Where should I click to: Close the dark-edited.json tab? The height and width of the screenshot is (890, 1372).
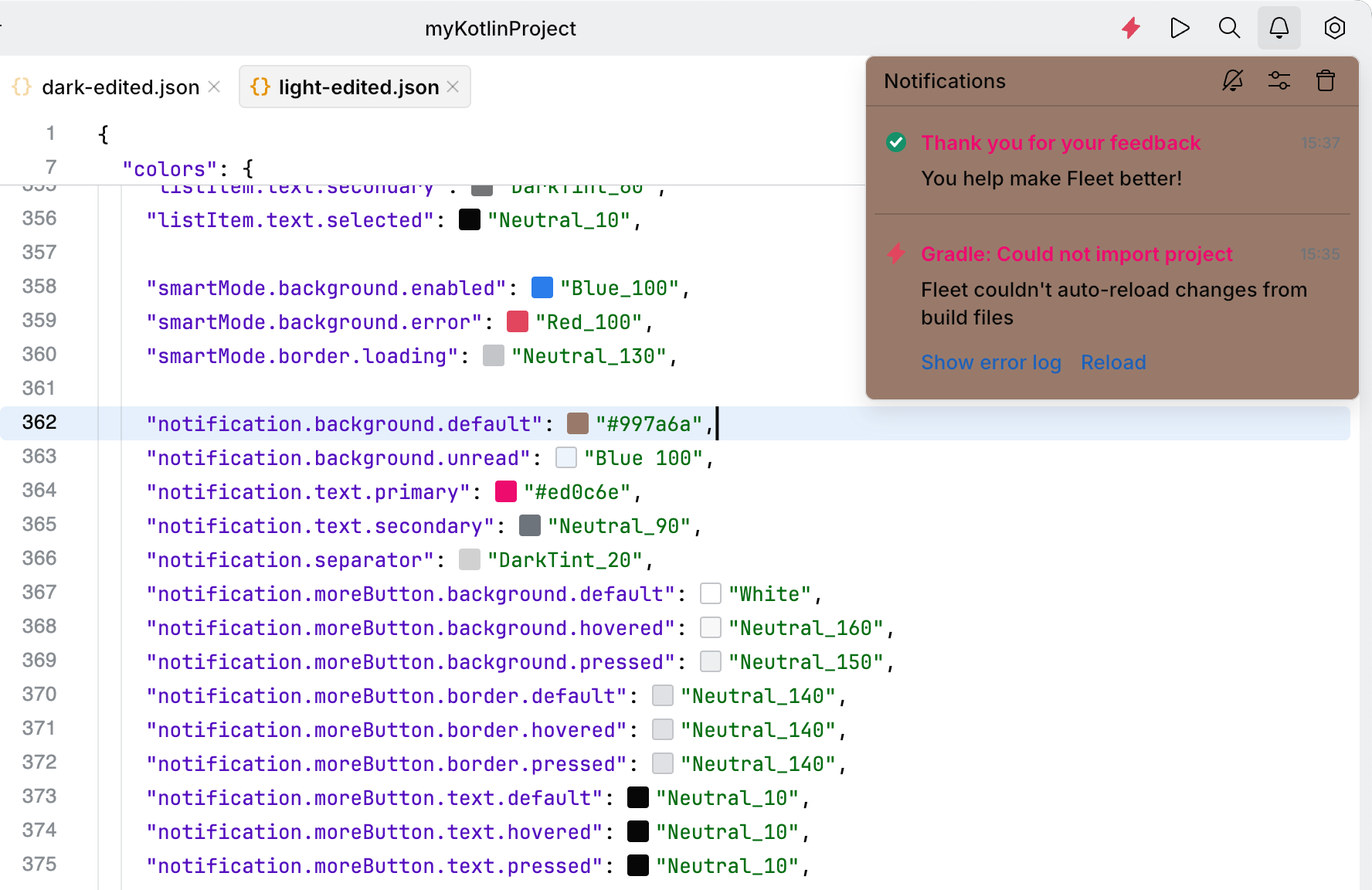click(215, 87)
